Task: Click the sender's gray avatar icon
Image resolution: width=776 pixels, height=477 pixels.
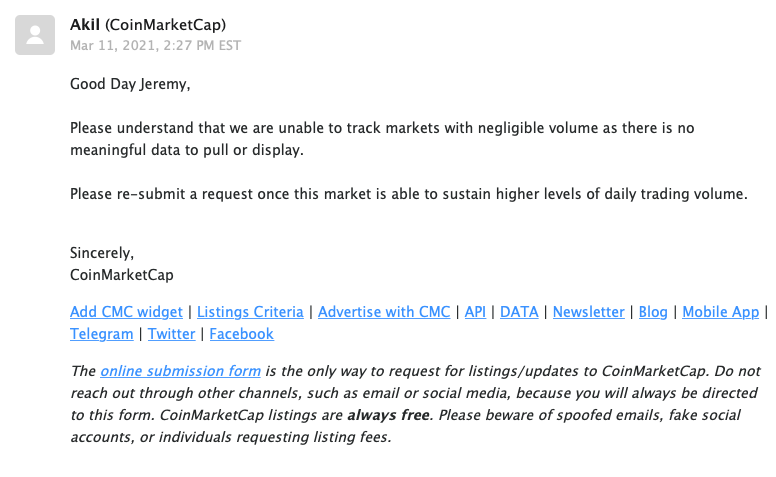Action: [35, 35]
